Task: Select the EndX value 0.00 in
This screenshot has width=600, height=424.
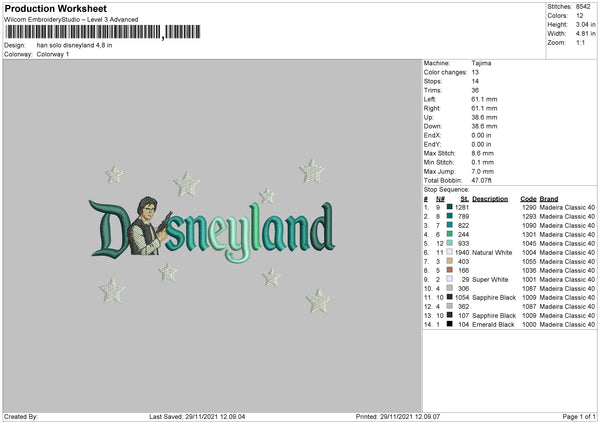Action: click(481, 135)
